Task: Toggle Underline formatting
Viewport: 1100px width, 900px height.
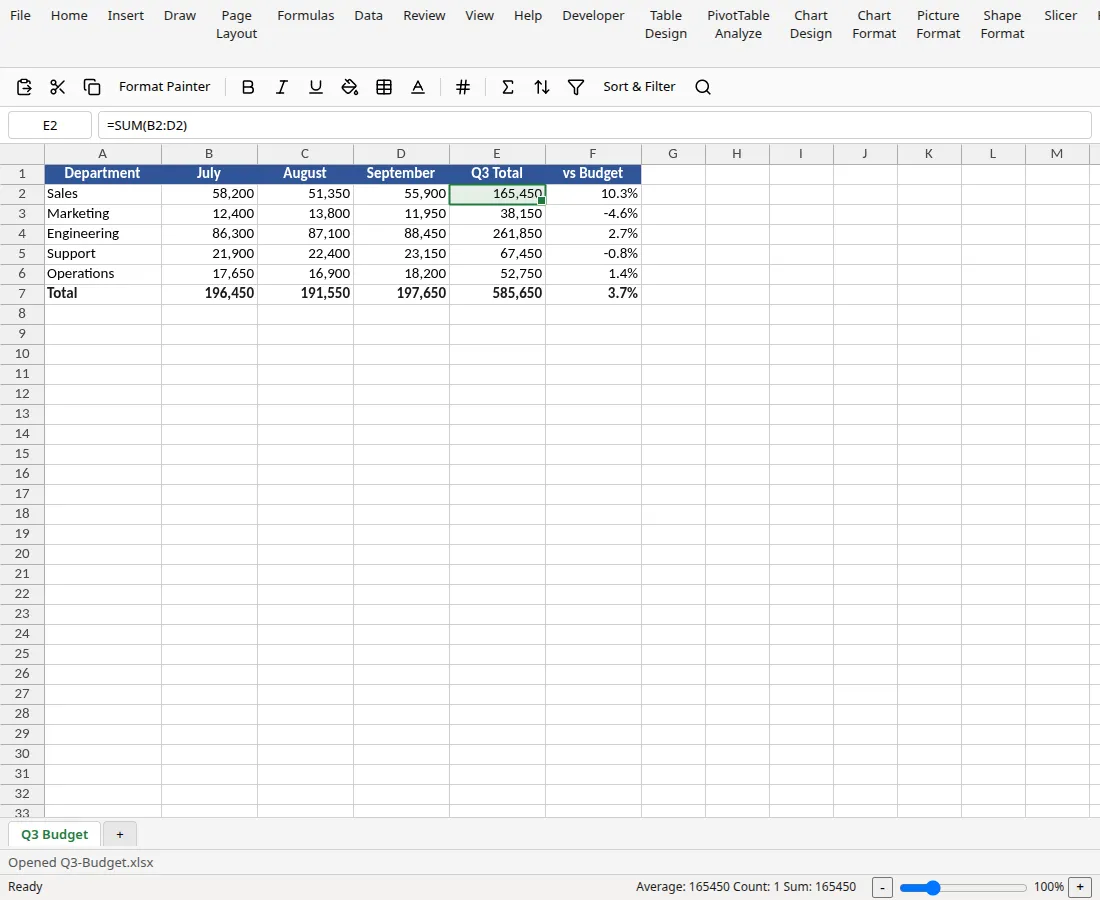Action: click(x=316, y=87)
